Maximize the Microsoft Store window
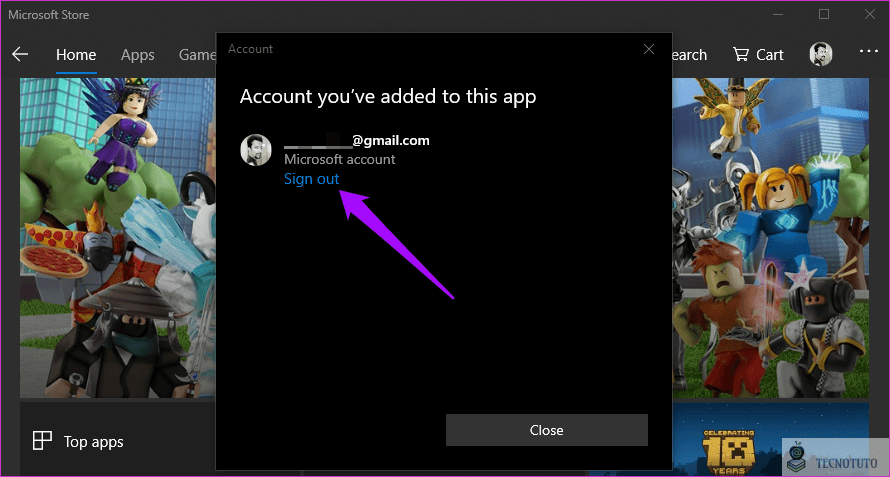The width and height of the screenshot is (890, 477). pyautogui.click(x=824, y=14)
